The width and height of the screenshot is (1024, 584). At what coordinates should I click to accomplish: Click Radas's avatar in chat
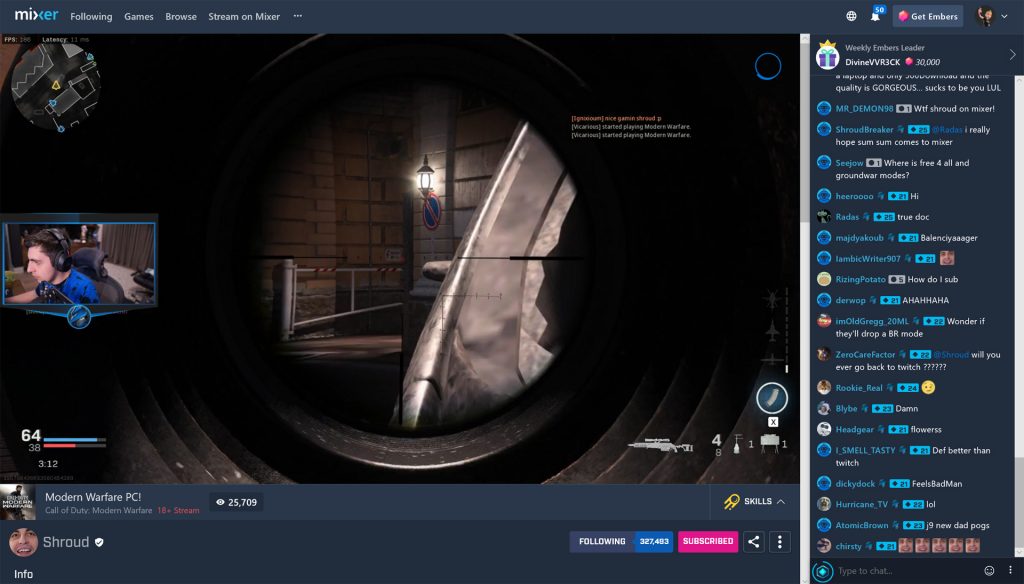(x=824, y=217)
